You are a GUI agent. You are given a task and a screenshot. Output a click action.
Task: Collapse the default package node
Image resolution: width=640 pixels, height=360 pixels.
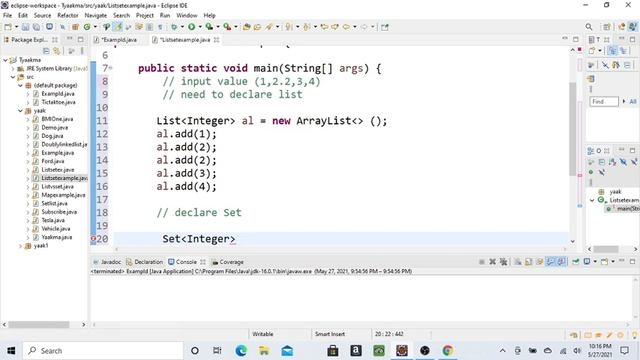tap(20, 85)
